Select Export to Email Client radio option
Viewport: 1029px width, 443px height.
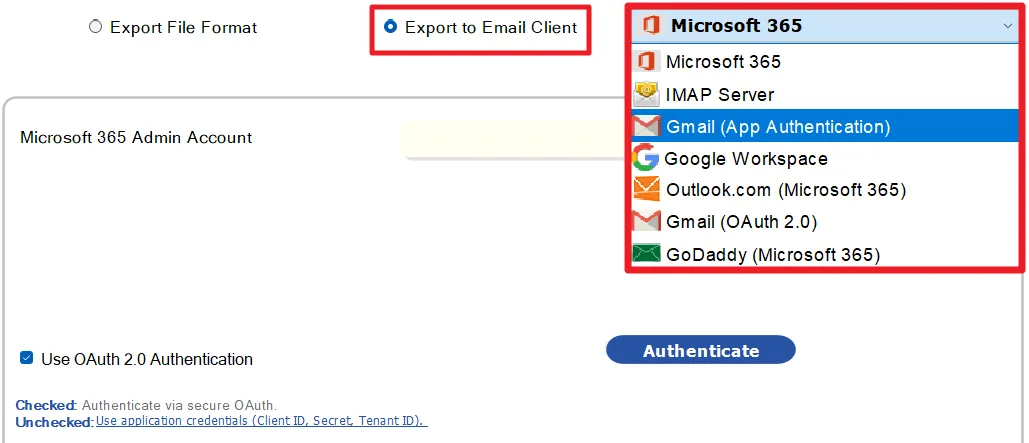390,27
